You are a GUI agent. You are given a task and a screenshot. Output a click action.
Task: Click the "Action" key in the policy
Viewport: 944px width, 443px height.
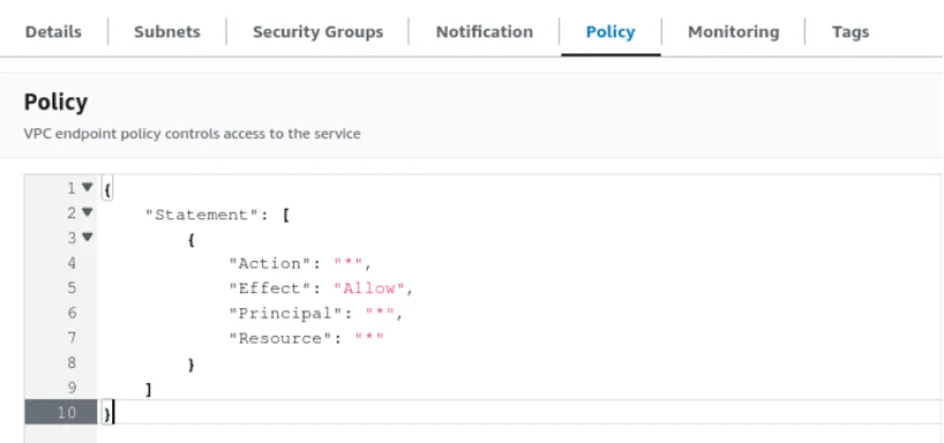269,263
